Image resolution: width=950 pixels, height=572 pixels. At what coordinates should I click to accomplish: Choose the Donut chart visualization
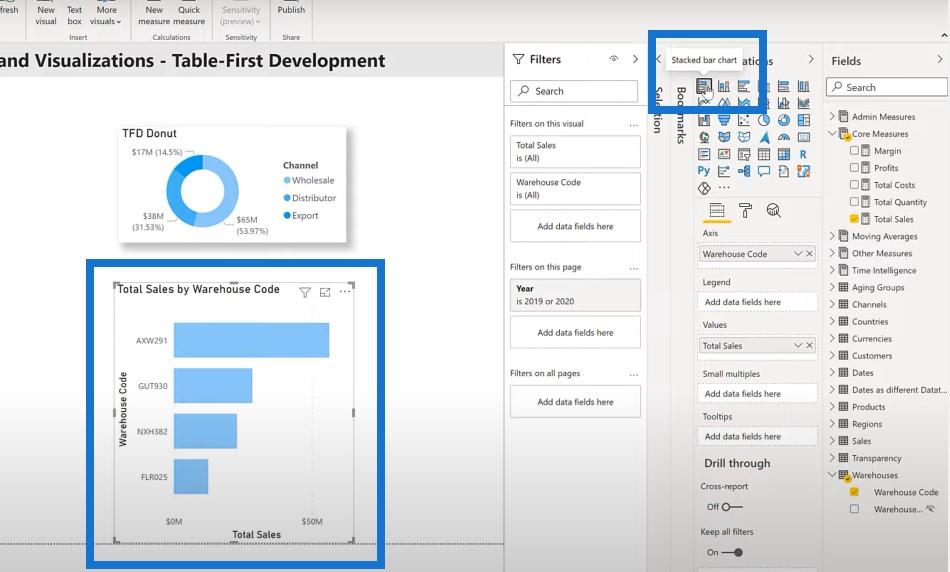pyautogui.click(x=783, y=120)
